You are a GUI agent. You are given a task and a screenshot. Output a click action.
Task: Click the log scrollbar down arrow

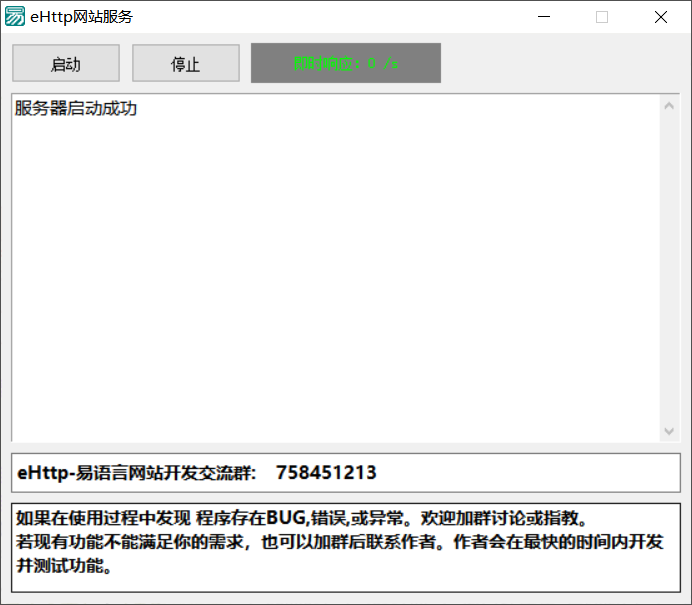point(669,431)
